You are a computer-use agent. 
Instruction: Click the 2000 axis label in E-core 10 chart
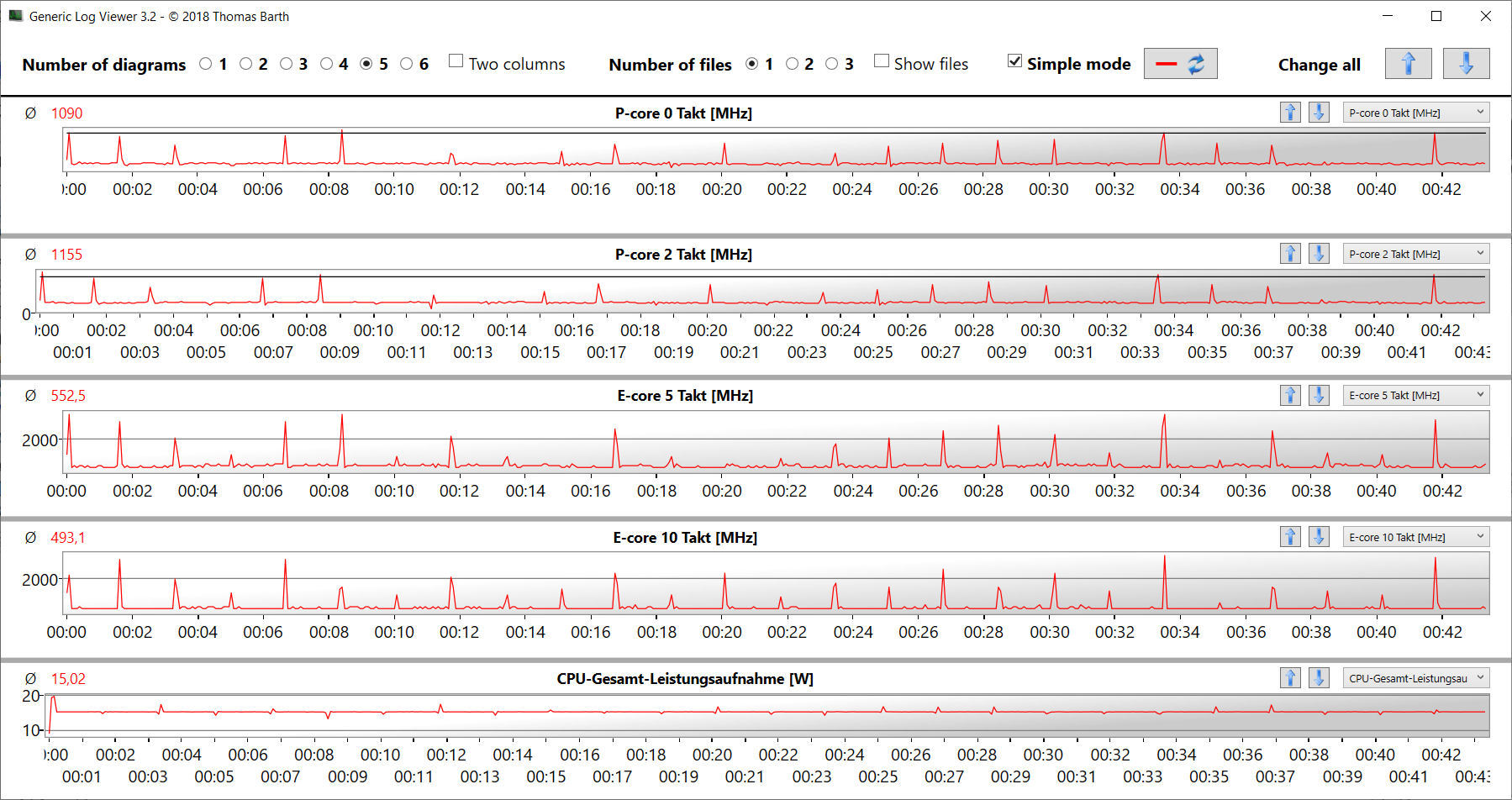pos(40,580)
